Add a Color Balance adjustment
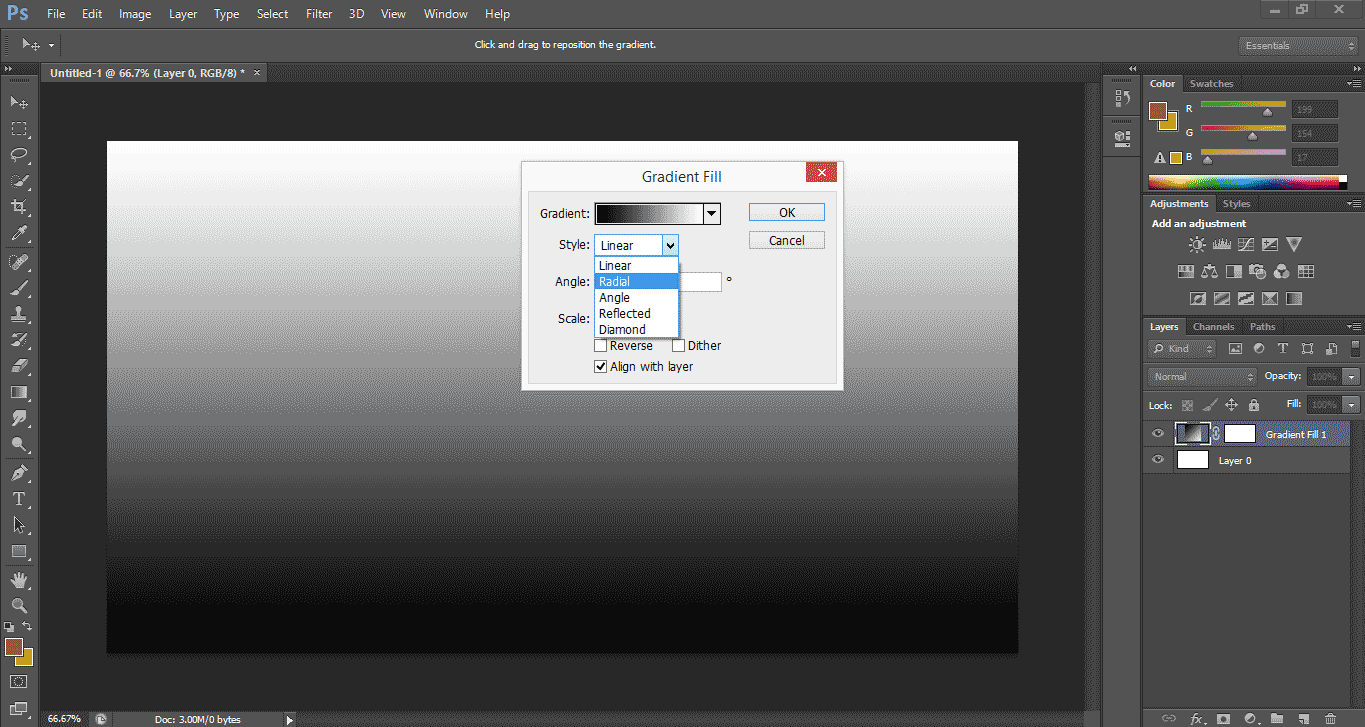Screen dimensions: 1365x727 point(1210,271)
